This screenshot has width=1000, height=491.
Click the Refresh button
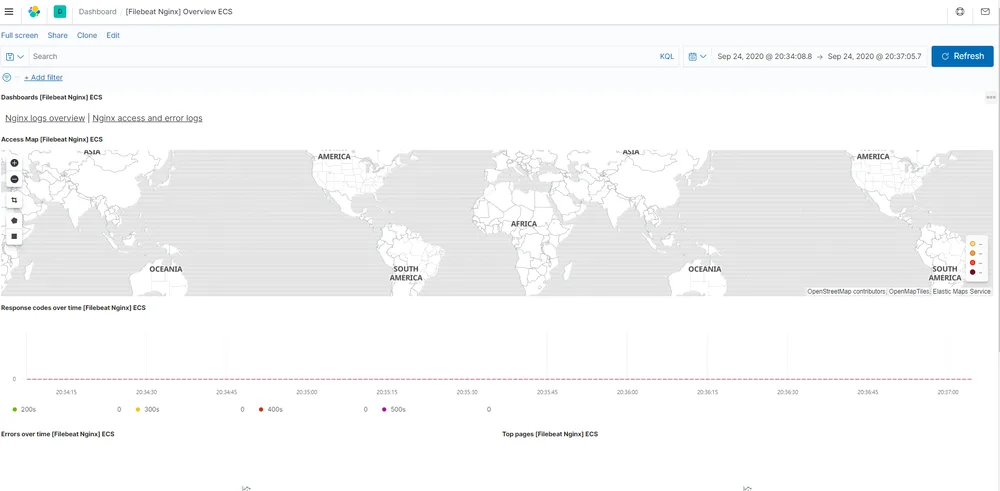[x=962, y=56]
